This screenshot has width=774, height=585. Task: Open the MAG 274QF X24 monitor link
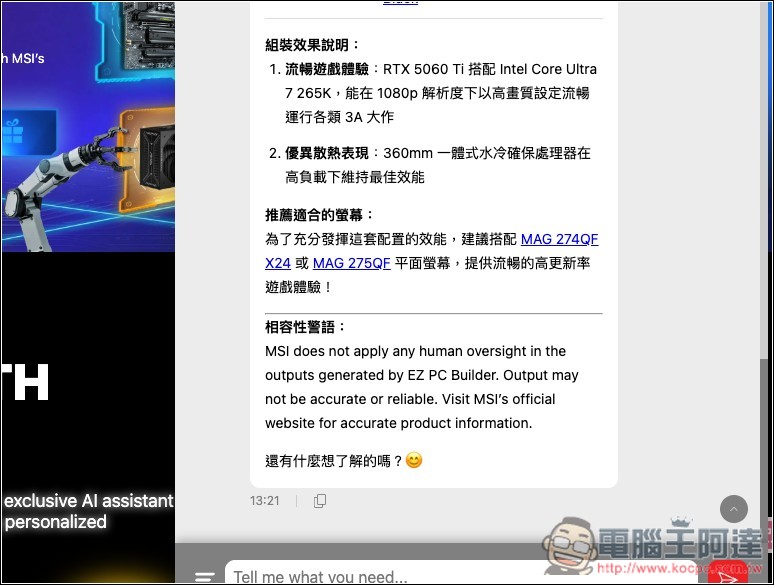[x=559, y=239]
